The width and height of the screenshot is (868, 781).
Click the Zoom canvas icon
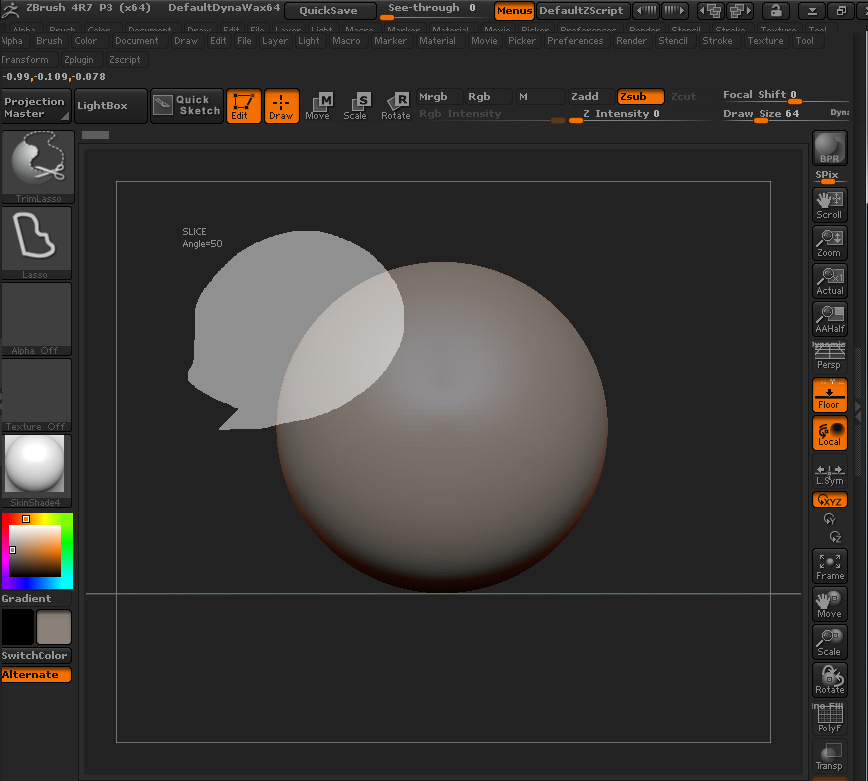(829, 243)
